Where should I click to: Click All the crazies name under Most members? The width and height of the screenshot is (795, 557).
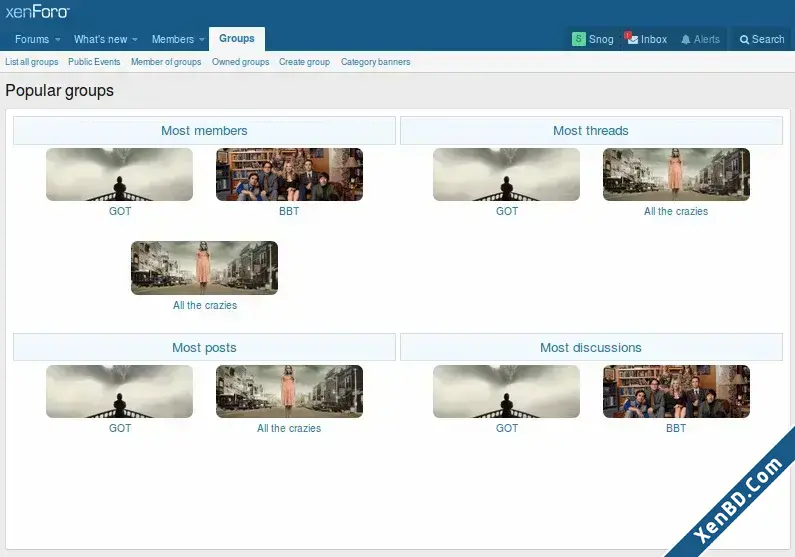tap(205, 305)
